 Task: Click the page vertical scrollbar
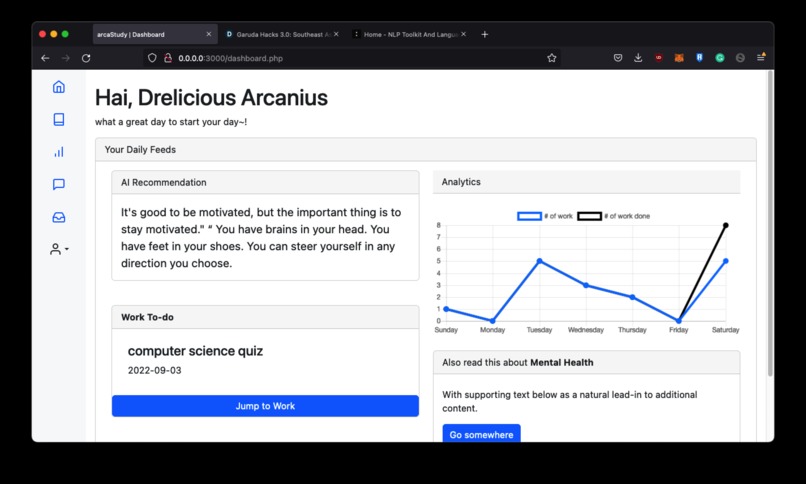[x=770, y=224]
